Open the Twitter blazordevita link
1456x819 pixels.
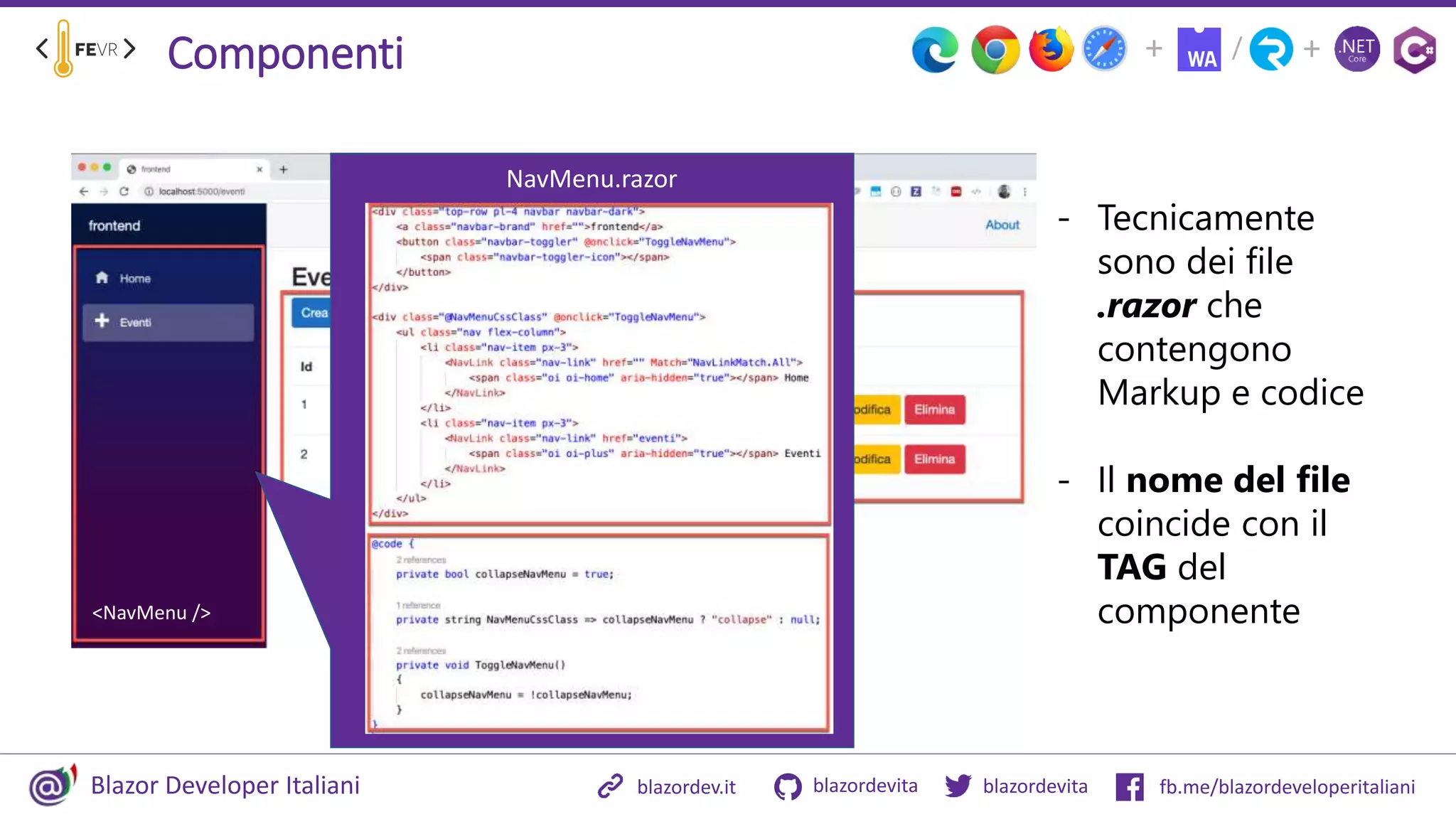tap(1035, 786)
